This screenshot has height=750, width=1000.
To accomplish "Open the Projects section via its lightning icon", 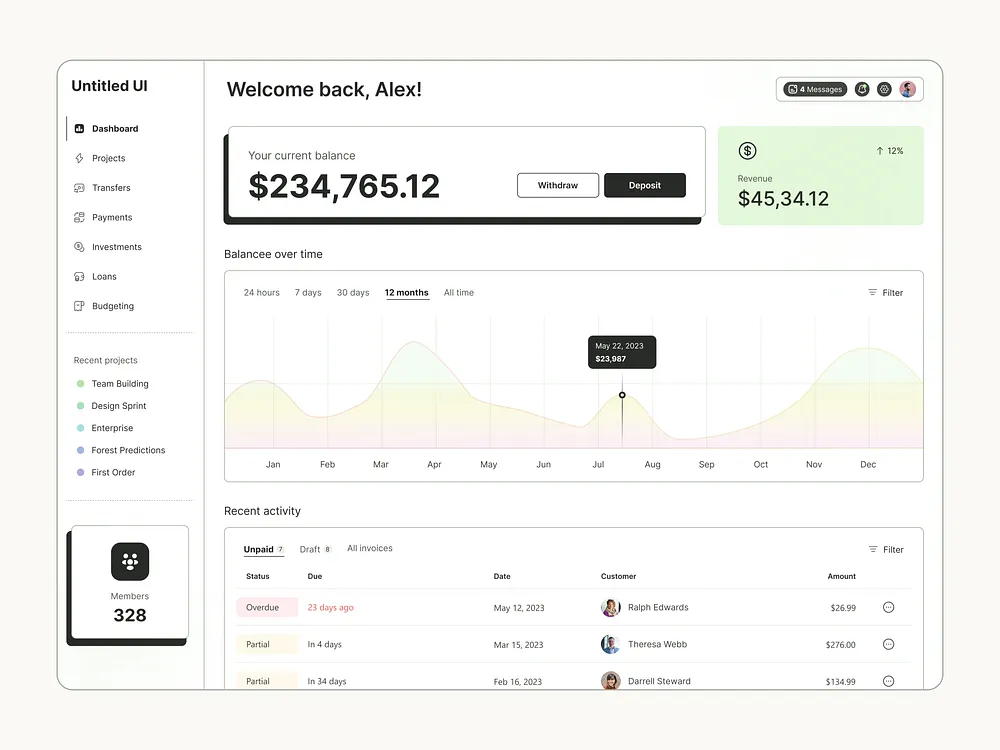I will click(x=79, y=158).
